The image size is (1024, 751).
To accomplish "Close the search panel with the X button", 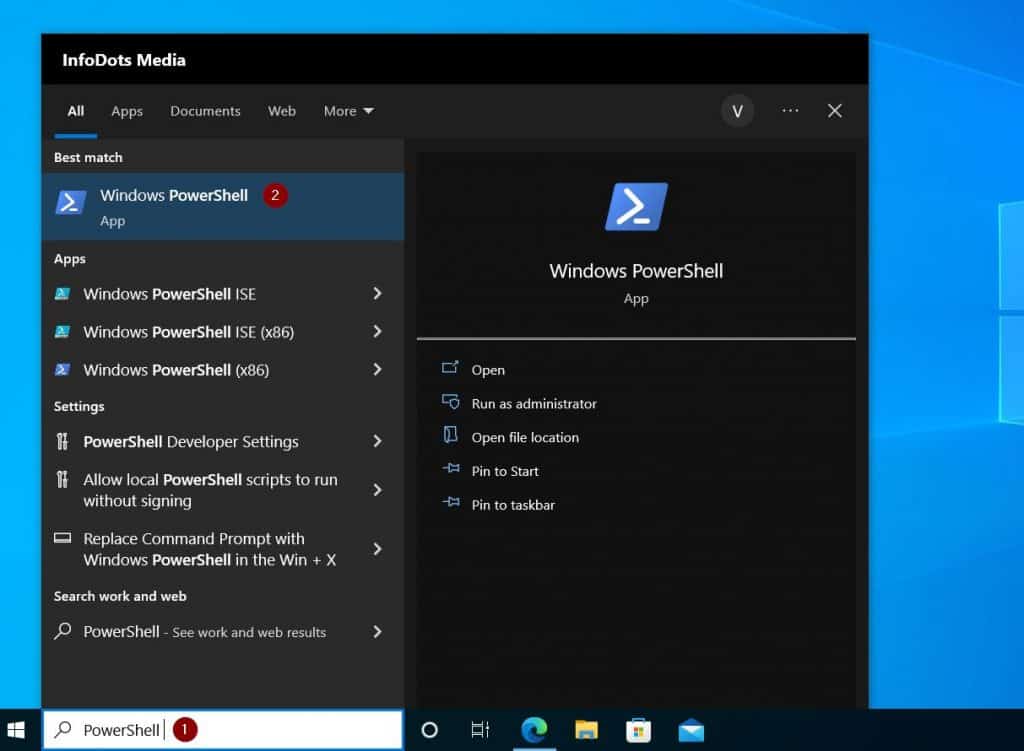I will [x=835, y=111].
